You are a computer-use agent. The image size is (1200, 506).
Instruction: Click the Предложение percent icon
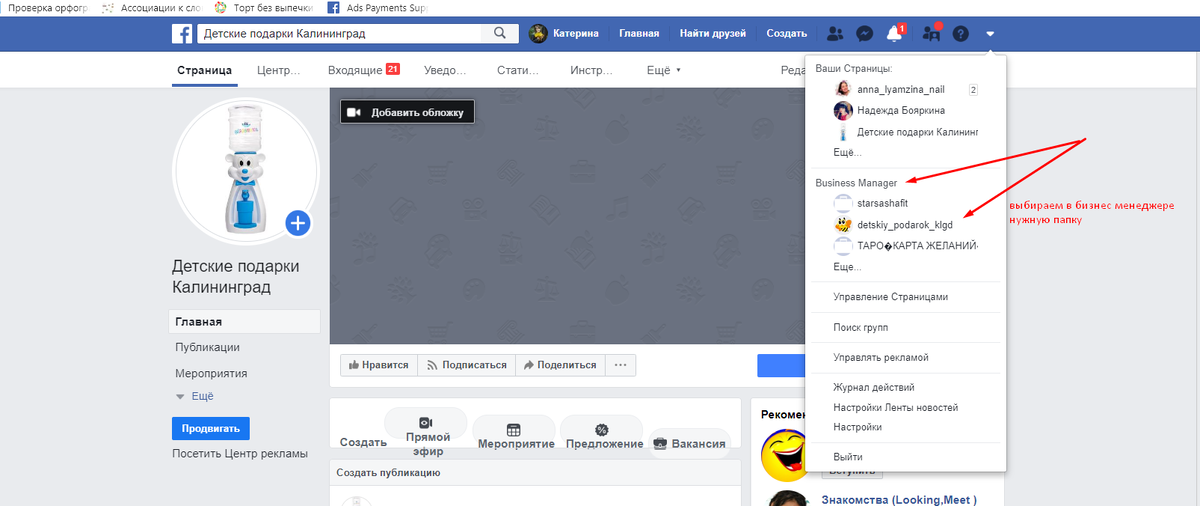click(601, 429)
